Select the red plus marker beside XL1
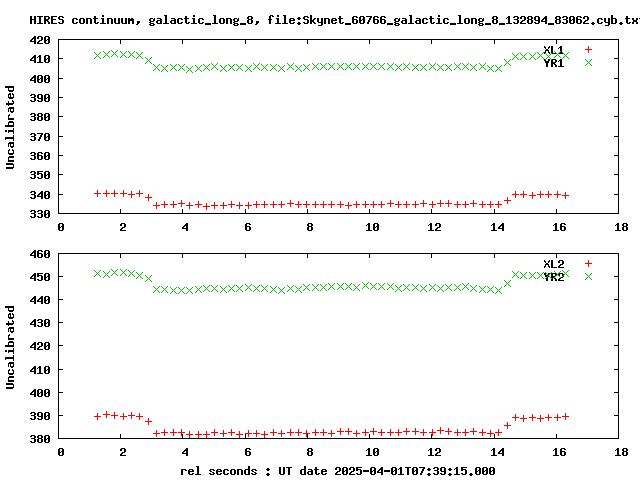Viewport: 640px width, 480px height. pos(588,50)
